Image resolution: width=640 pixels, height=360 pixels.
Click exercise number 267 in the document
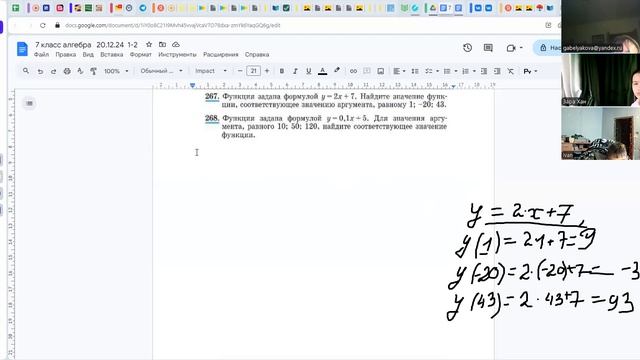[x=212, y=97]
